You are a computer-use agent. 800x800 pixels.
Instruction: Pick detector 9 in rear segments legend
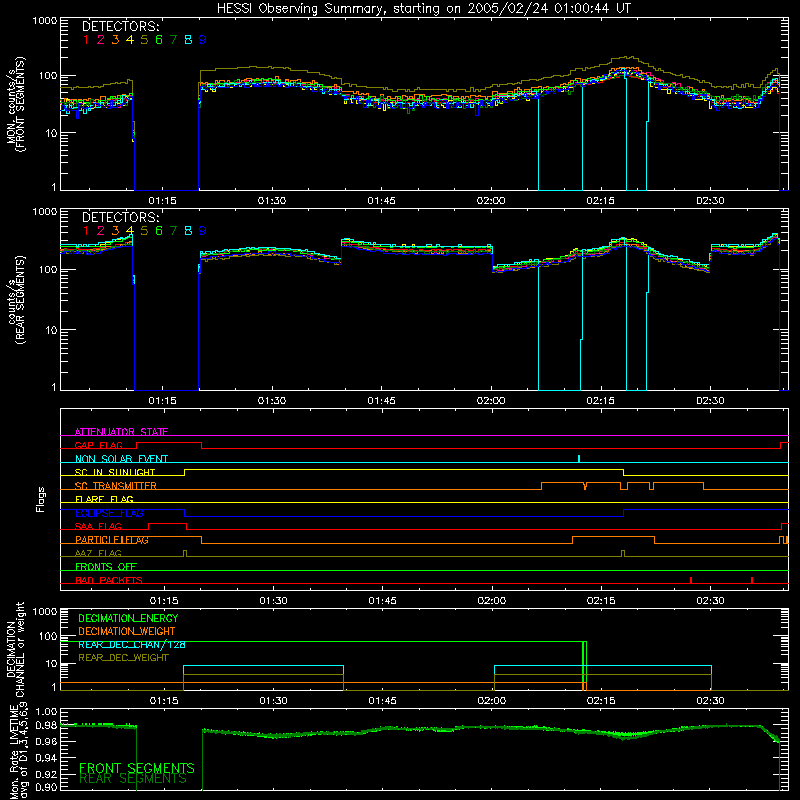203,231
